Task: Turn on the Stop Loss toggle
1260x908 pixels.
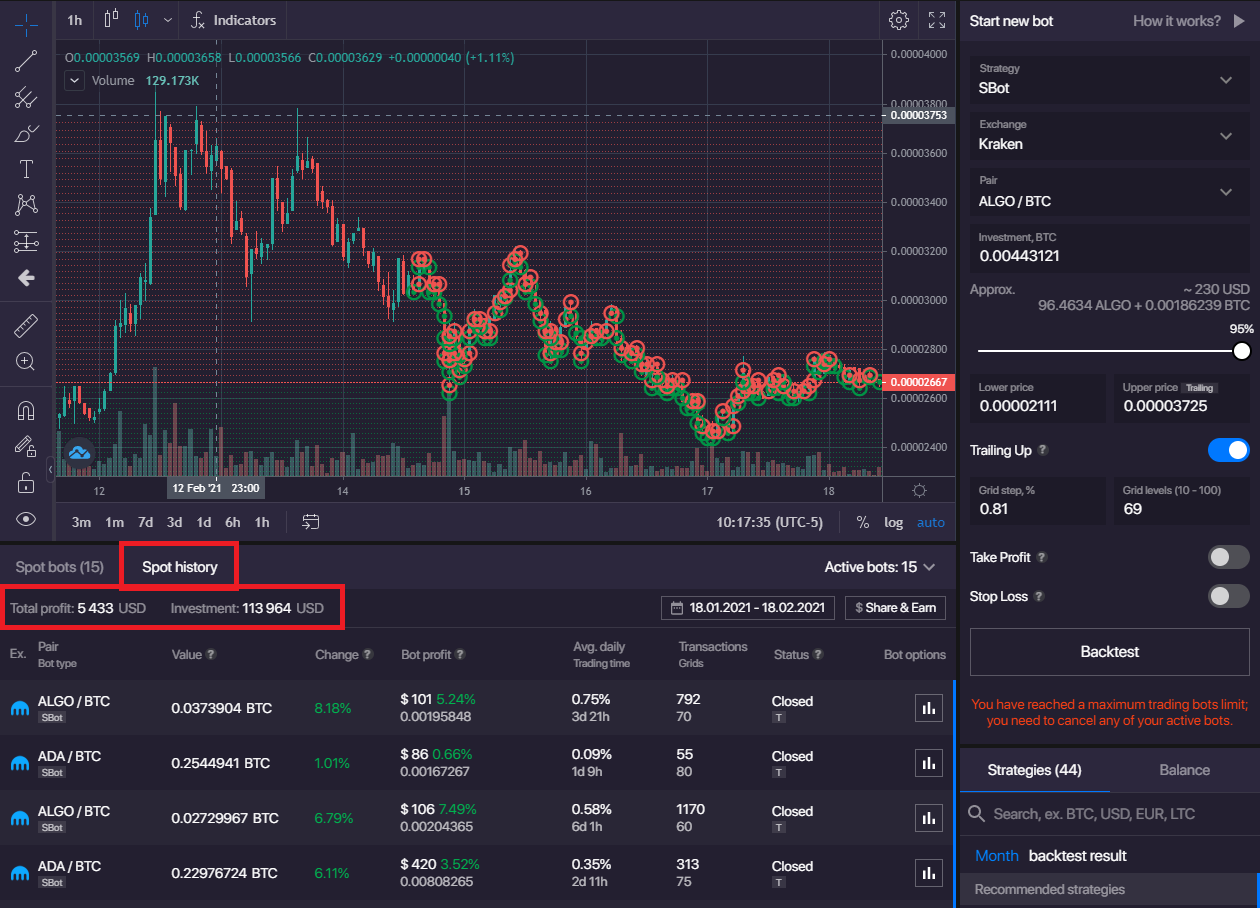Action: (x=1228, y=596)
